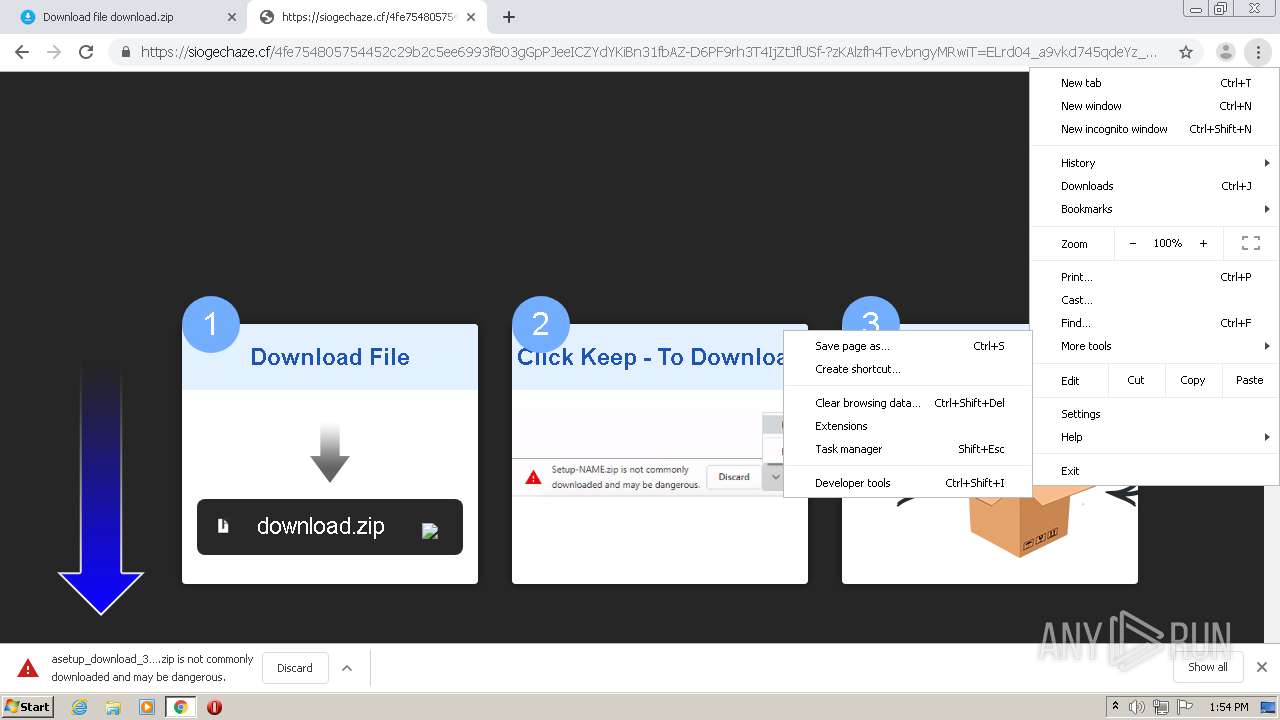Click 'Copy' in the Edit row
Viewport: 1280px width, 720px height.
1192,380
